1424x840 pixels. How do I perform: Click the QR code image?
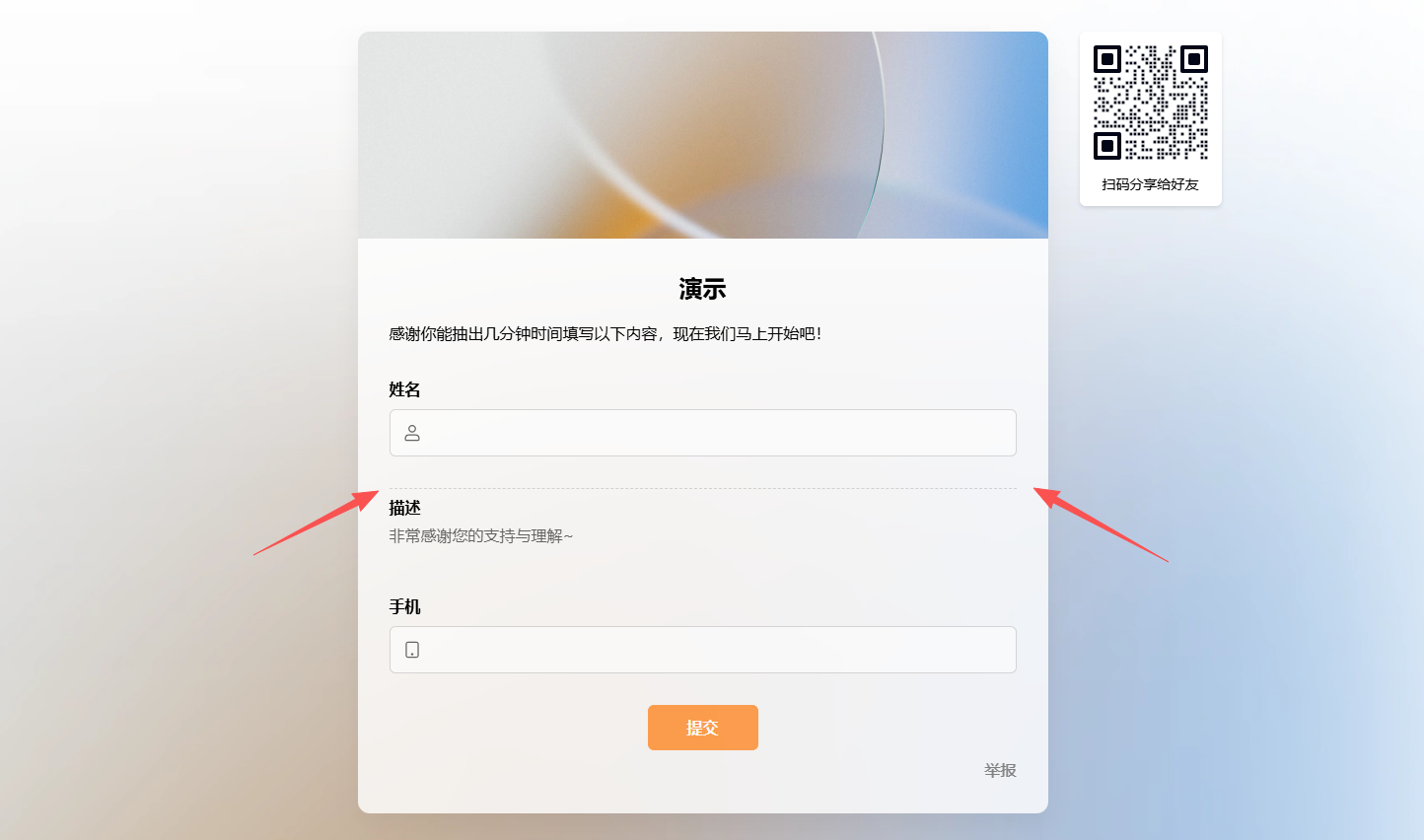[1151, 103]
